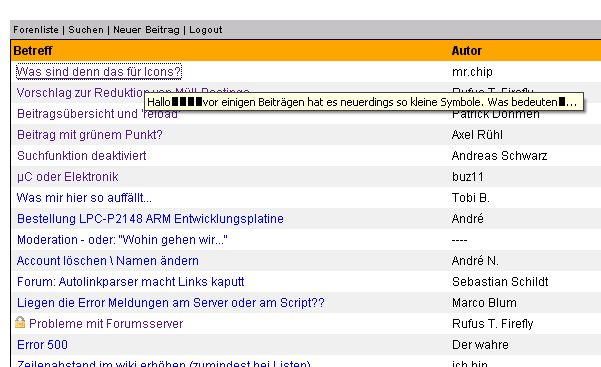The image size is (601, 367).
Task: Open thread 'Bestellung LPC-P2148 ARM Entwicklungsplatine'
Action: point(150,219)
